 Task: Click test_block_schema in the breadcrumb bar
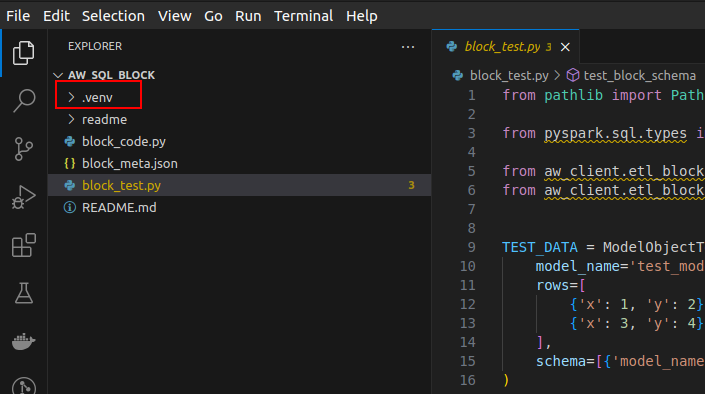[639, 76]
